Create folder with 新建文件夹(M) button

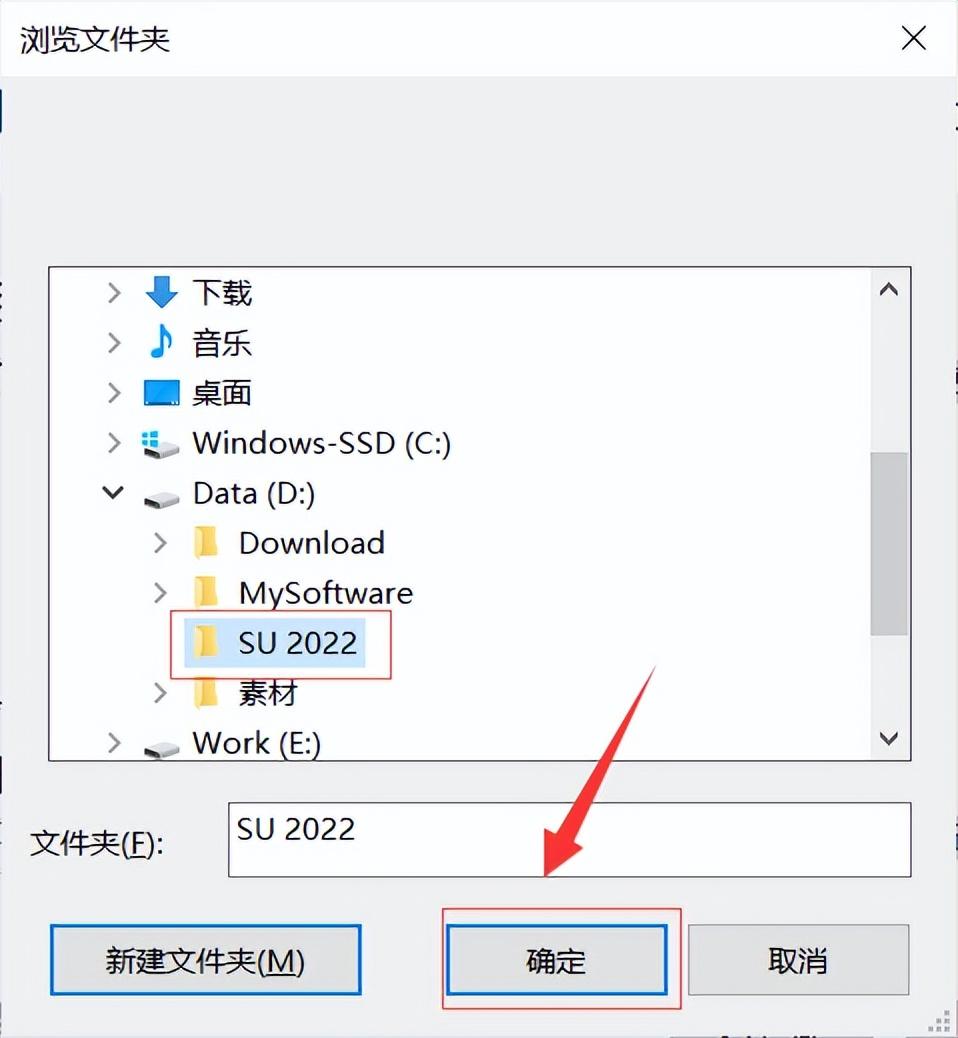pos(205,960)
